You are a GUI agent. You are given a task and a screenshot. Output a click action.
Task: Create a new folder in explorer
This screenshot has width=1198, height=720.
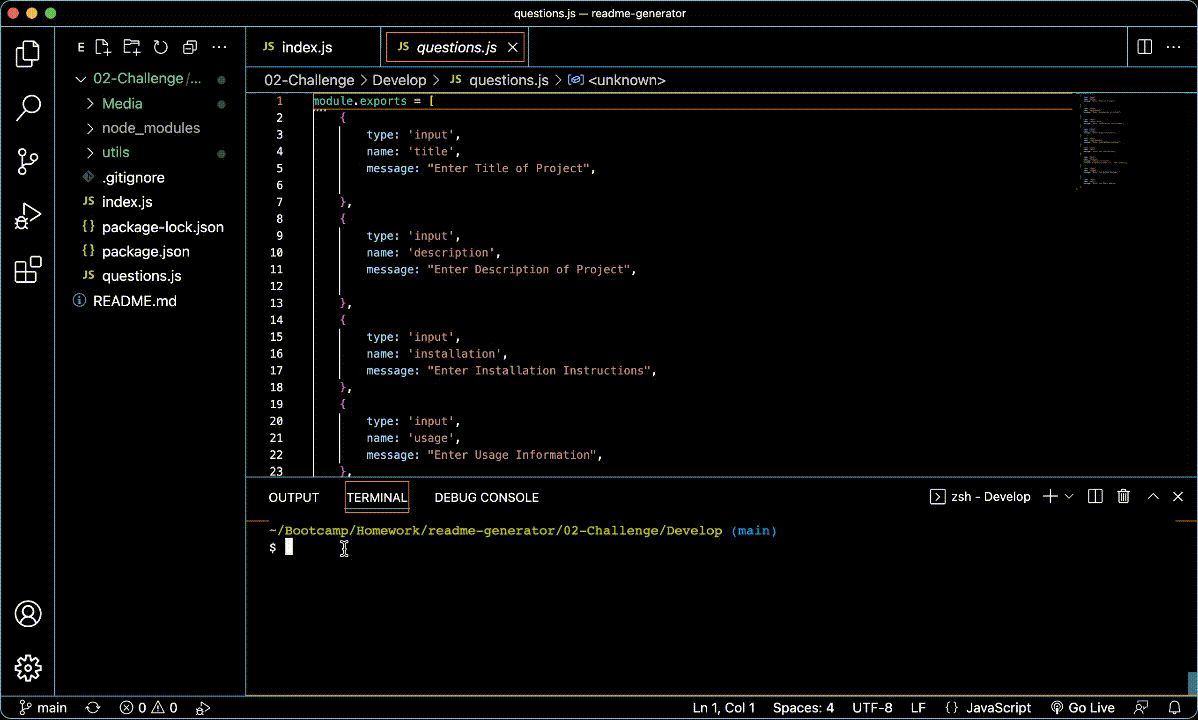(x=131, y=47)
